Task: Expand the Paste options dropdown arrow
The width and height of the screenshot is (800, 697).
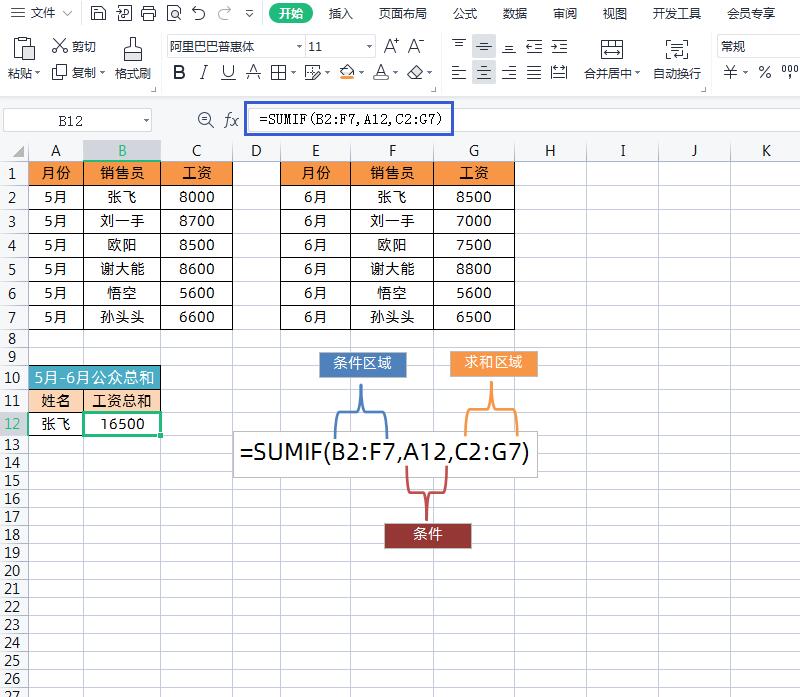Action: click(37, 73)
